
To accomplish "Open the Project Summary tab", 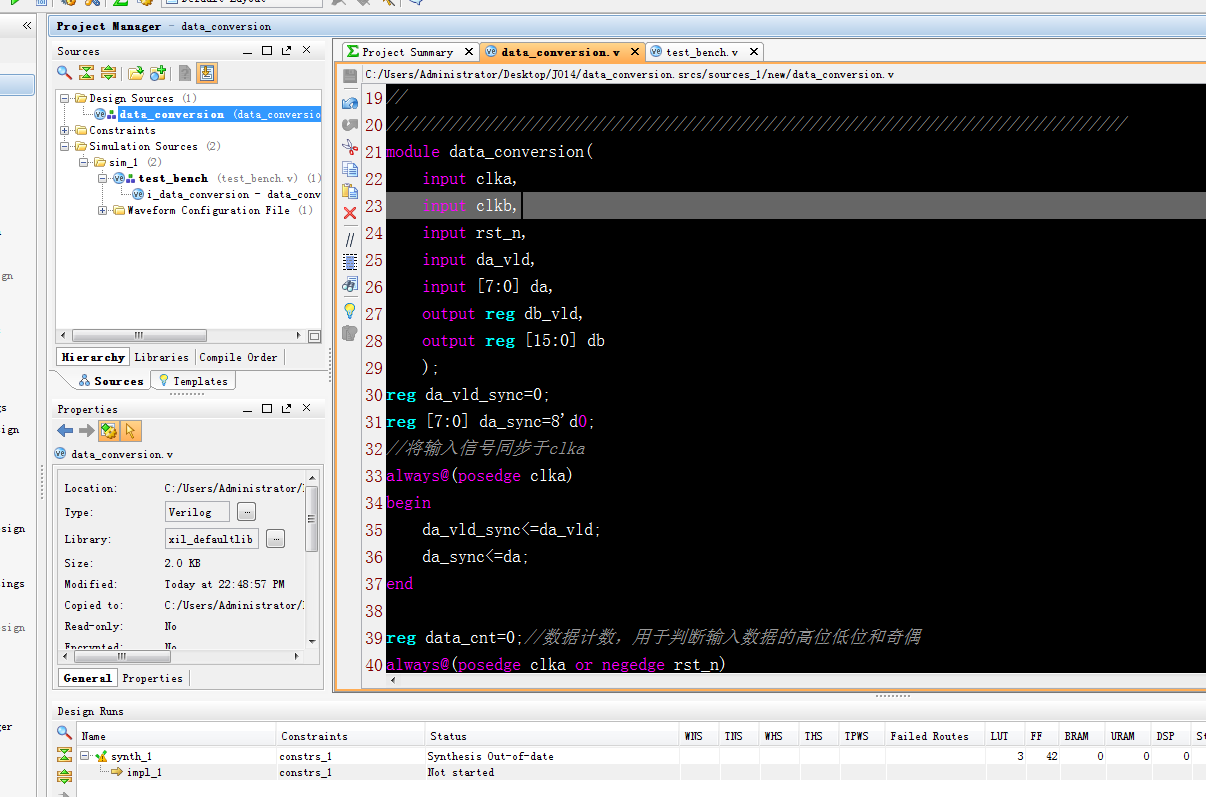I will (406, 52).
